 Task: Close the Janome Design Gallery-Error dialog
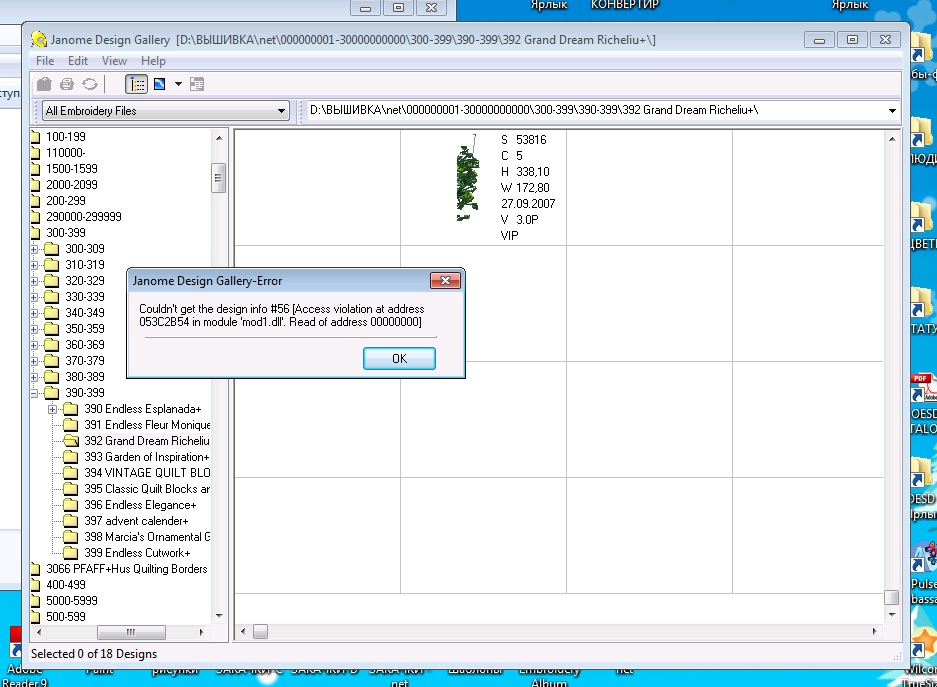coord(445,280)
